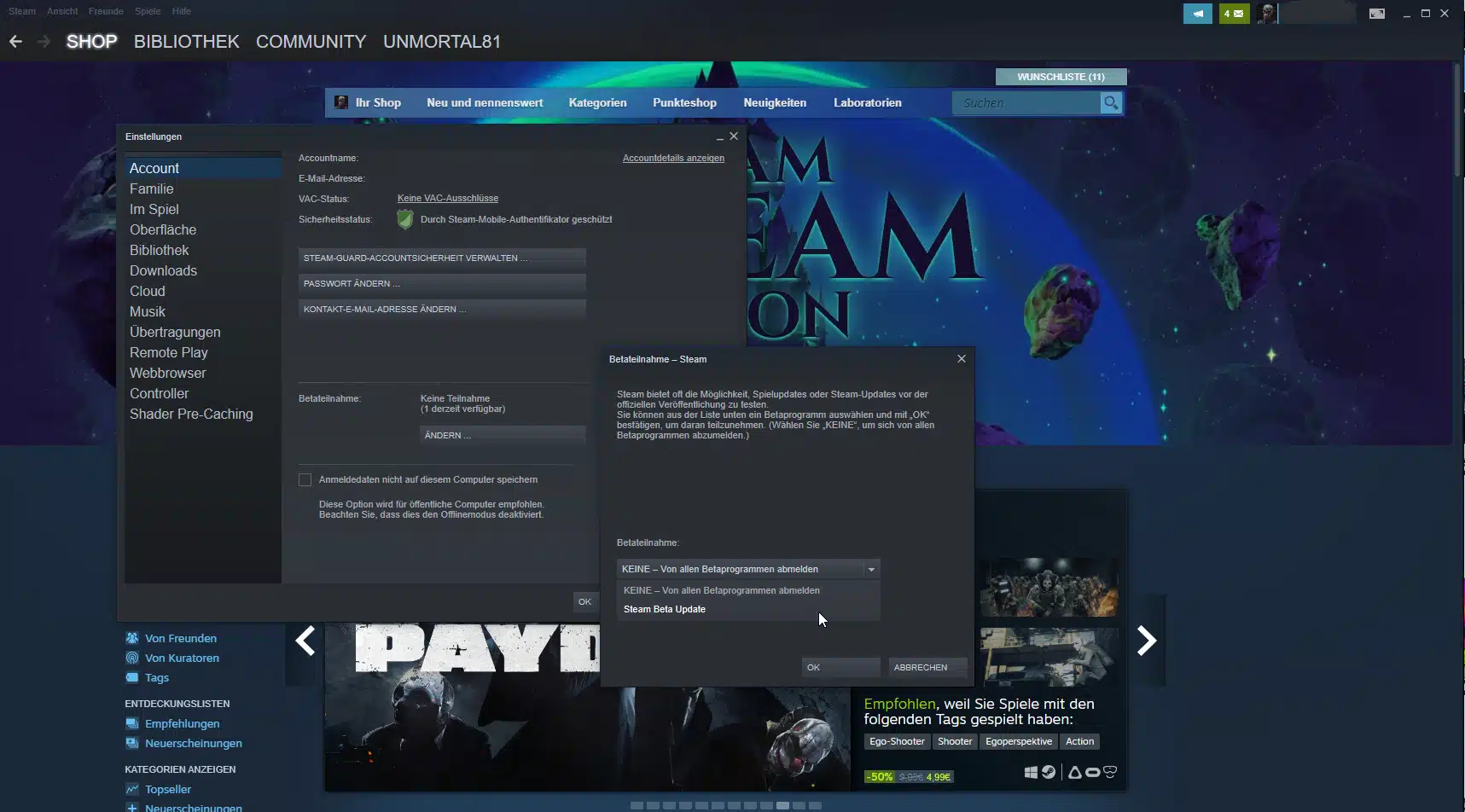Click the highlighted carousel page indicator
1465x812 pixels.
[782, 805]
